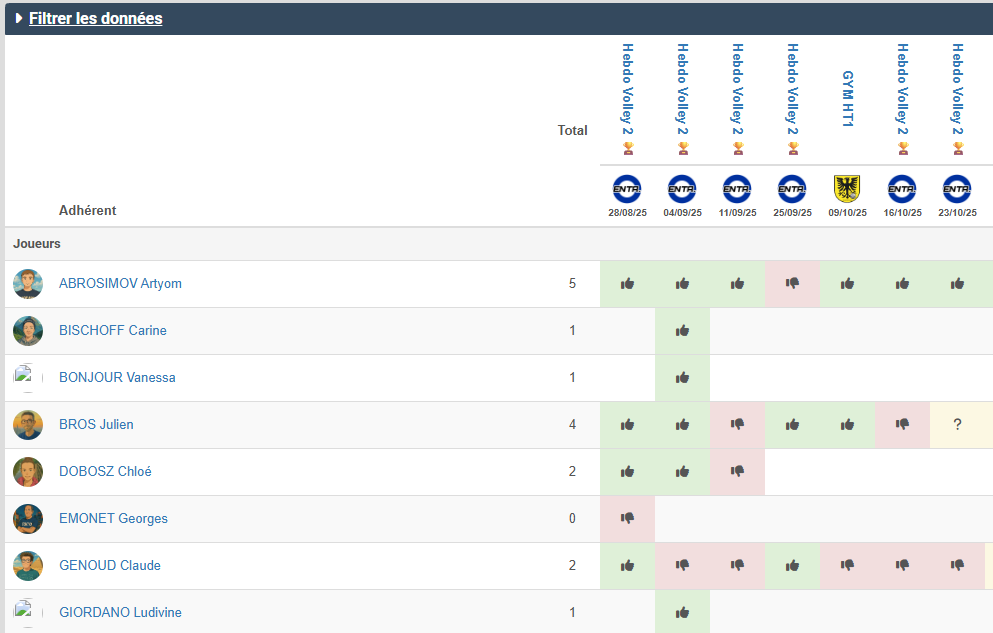Open ABROSIMOV Artyom's profile link
Image resolution: width=993 pixels, height=633 pixels.
click(120, 283)
